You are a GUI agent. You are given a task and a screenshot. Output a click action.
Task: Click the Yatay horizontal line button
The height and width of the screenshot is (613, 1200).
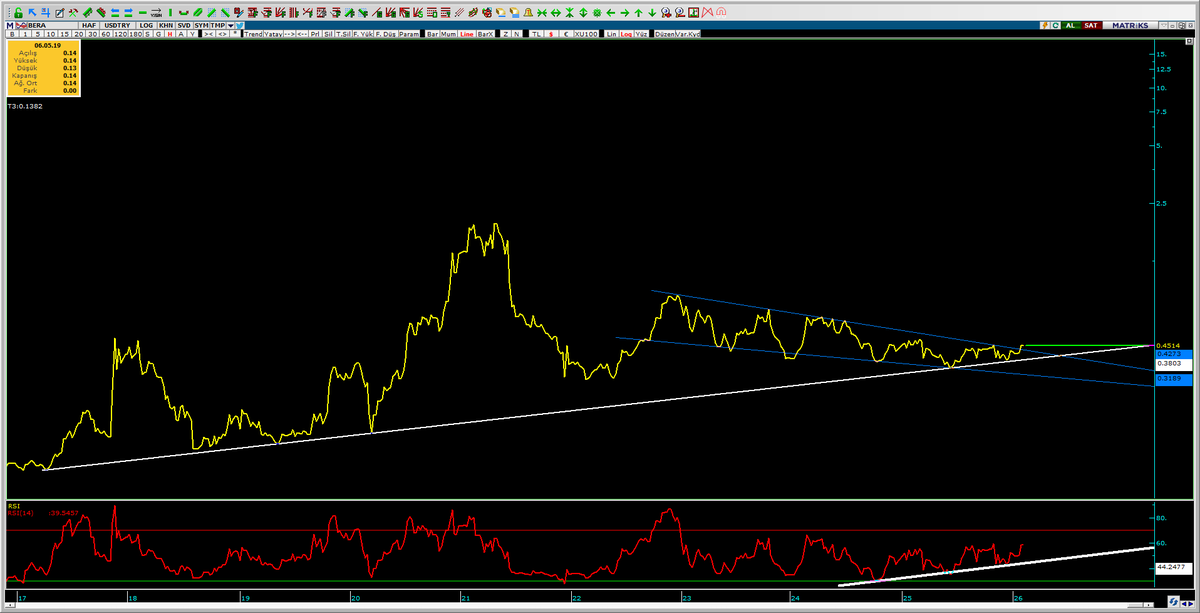coord(273,34)
